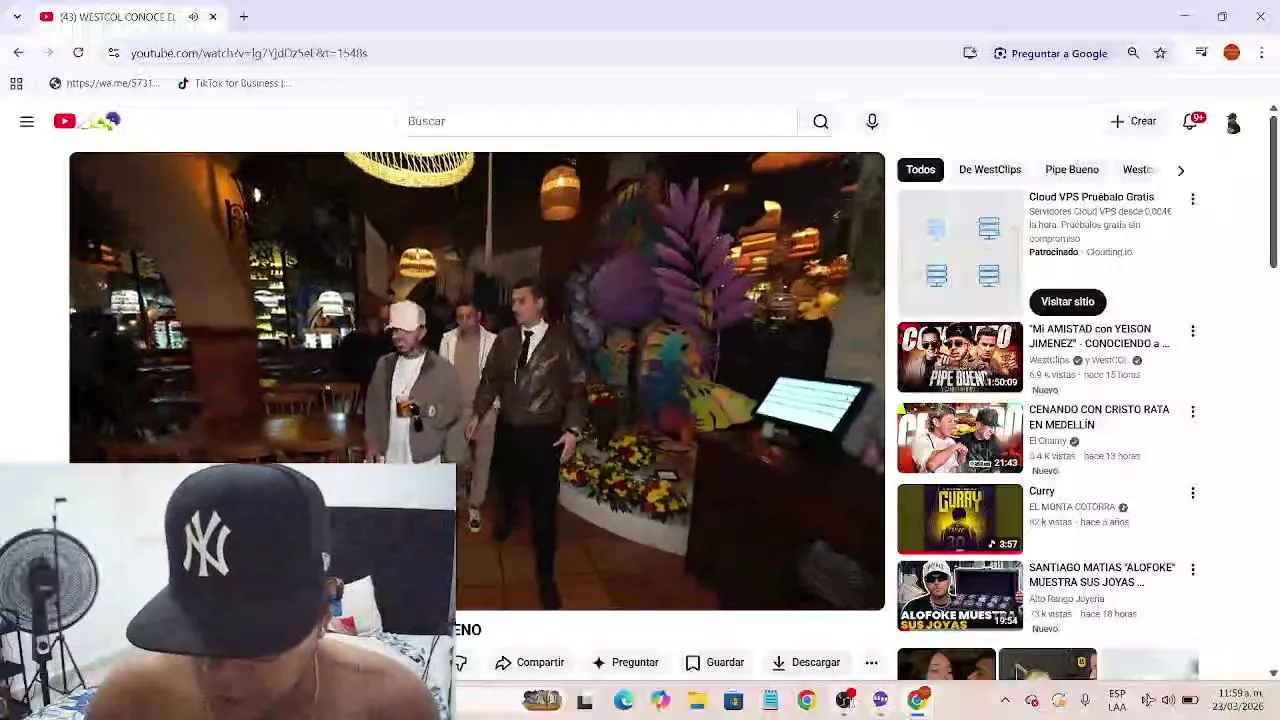1280x720 pixels.
Task: Go back with browser back arrow
Action: click(x=18, y=53)
